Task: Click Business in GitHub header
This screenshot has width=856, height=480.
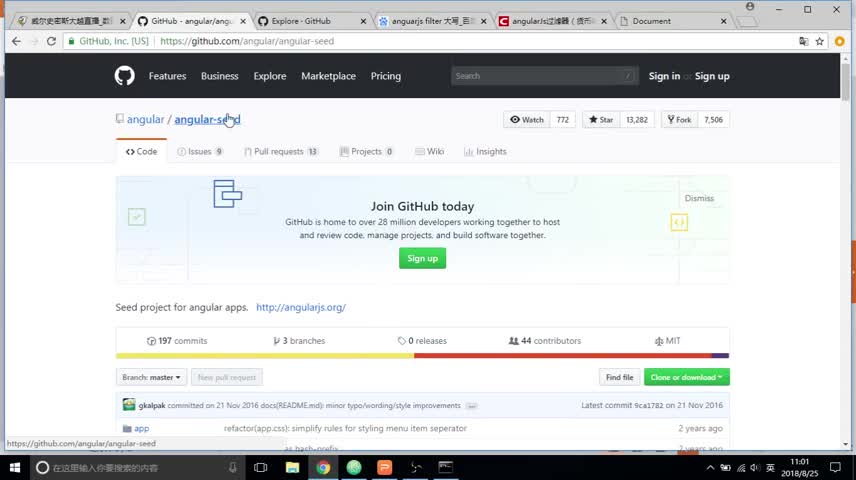Action: pos(219,76)
